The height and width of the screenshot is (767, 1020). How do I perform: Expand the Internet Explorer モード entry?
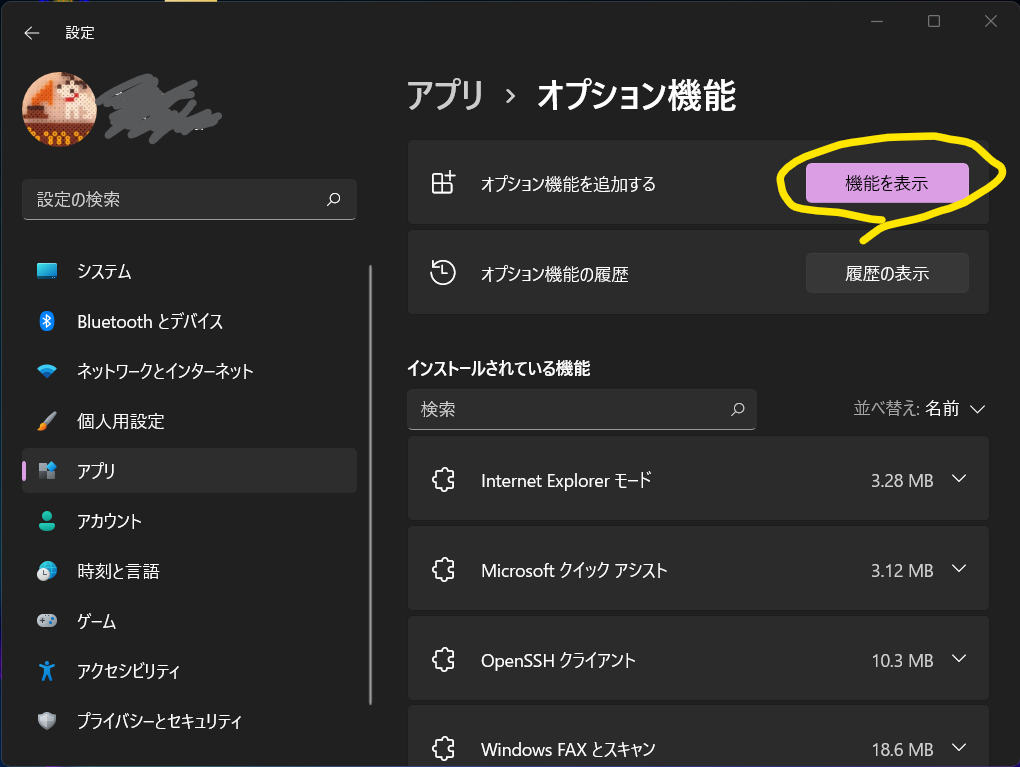958,480
